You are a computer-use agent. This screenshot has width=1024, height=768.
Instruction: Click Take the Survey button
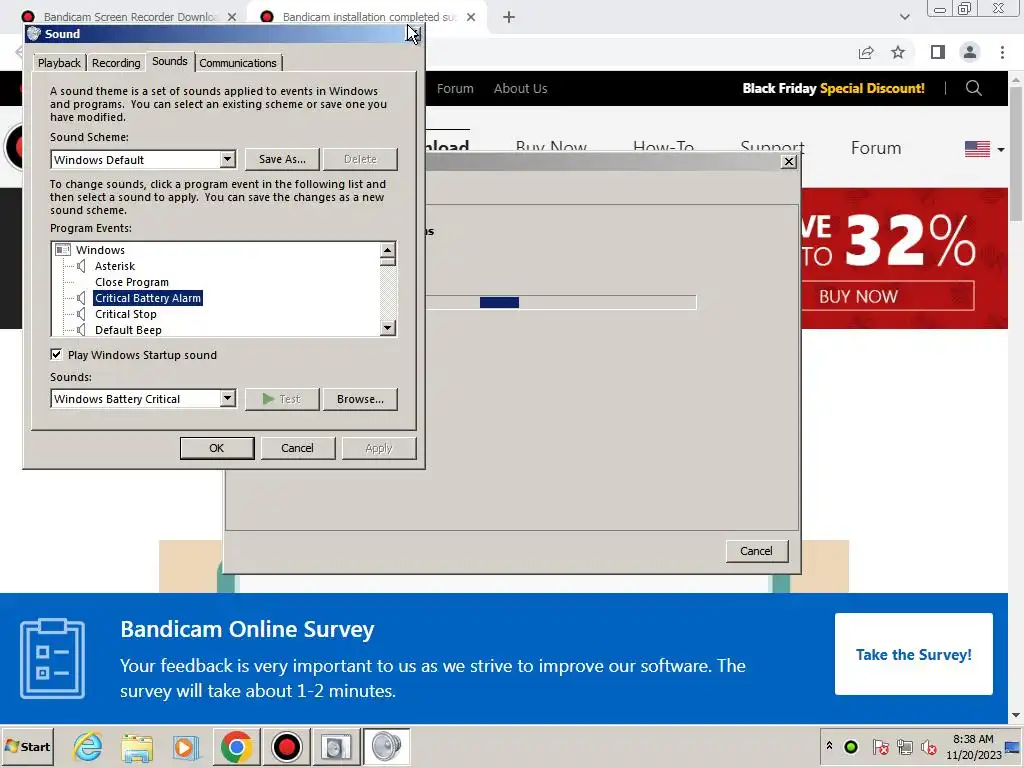pos(914,654)
